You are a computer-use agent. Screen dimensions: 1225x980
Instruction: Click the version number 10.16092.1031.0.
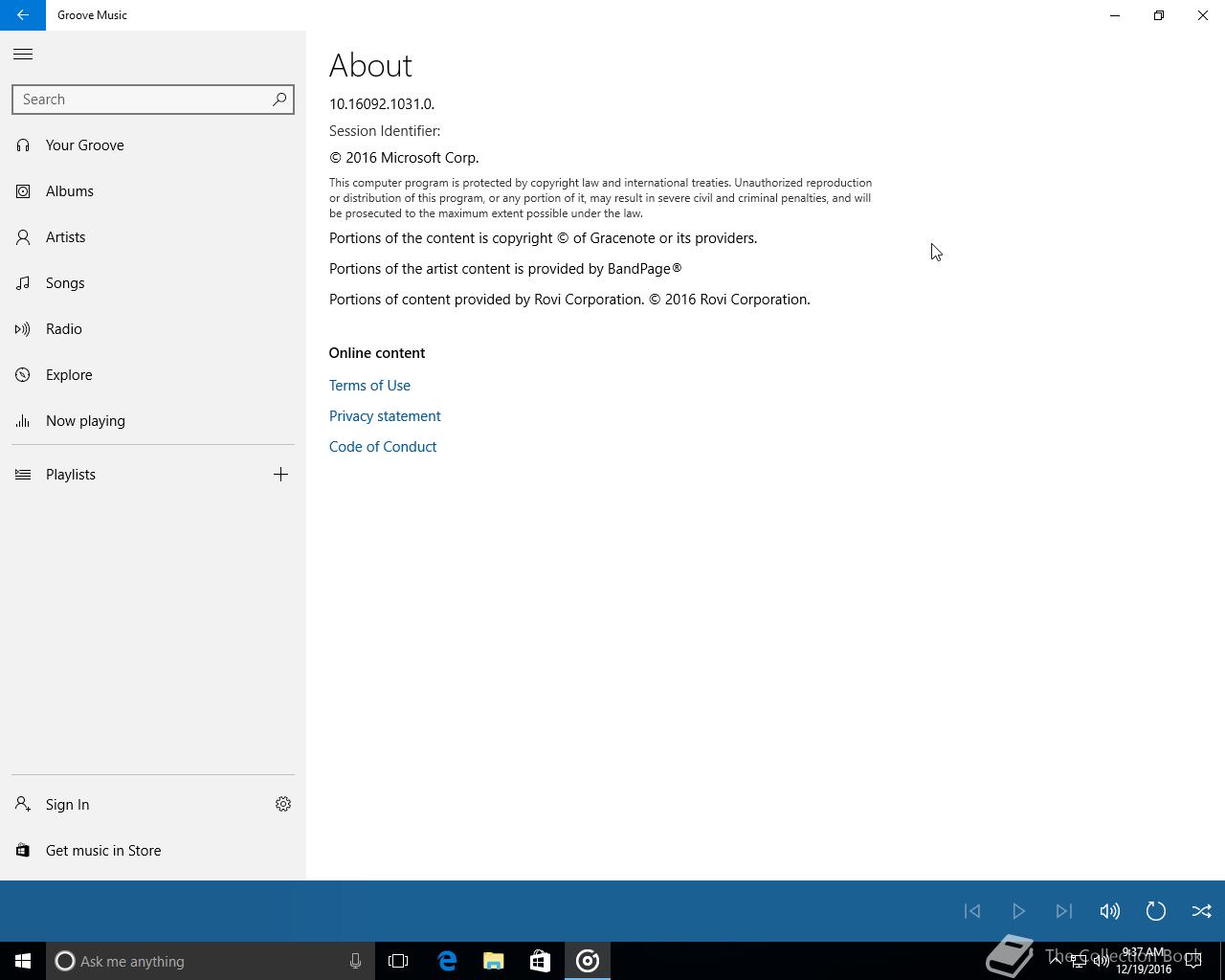pos(382,104)
